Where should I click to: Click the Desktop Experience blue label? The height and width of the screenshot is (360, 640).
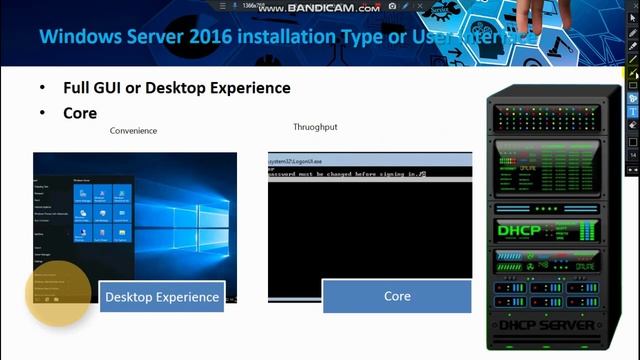point(162,297)
